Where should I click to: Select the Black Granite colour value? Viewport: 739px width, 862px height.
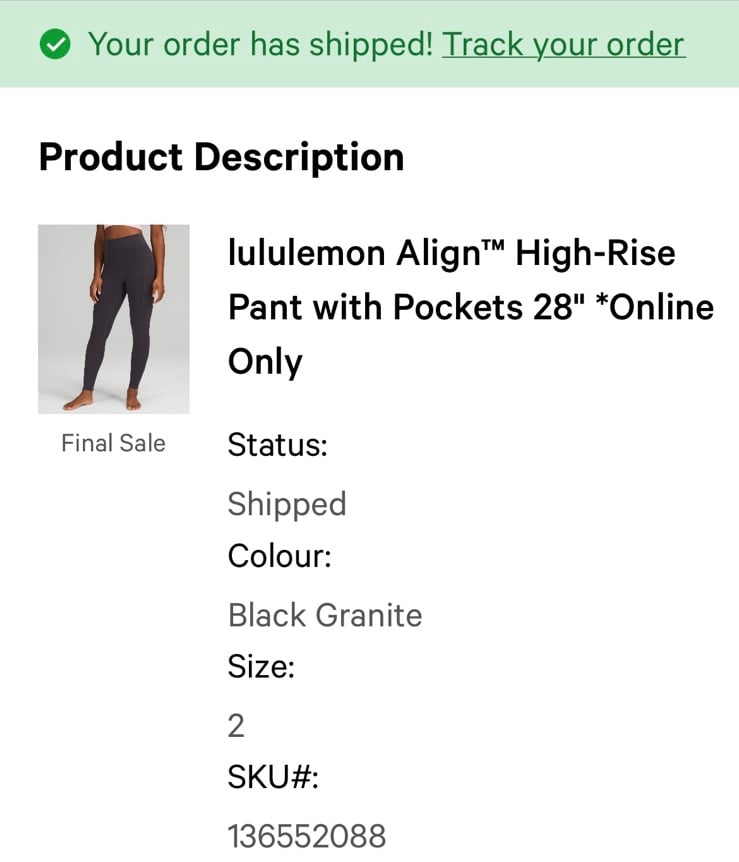(x=324, y=614)
